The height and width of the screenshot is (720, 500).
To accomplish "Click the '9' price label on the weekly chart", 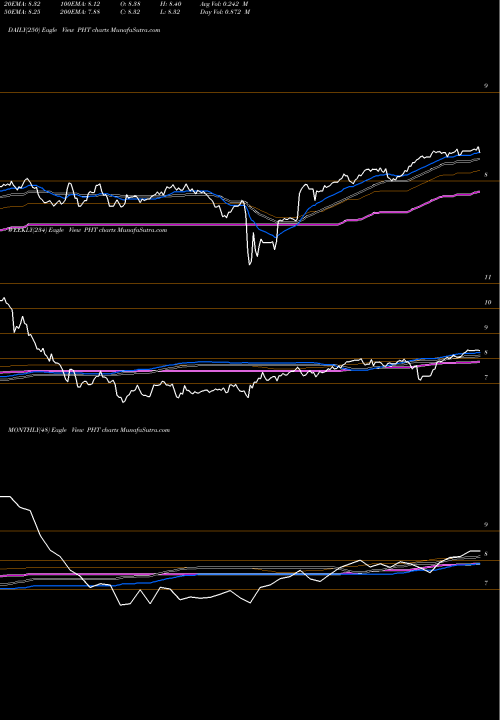I will point(486,327).
